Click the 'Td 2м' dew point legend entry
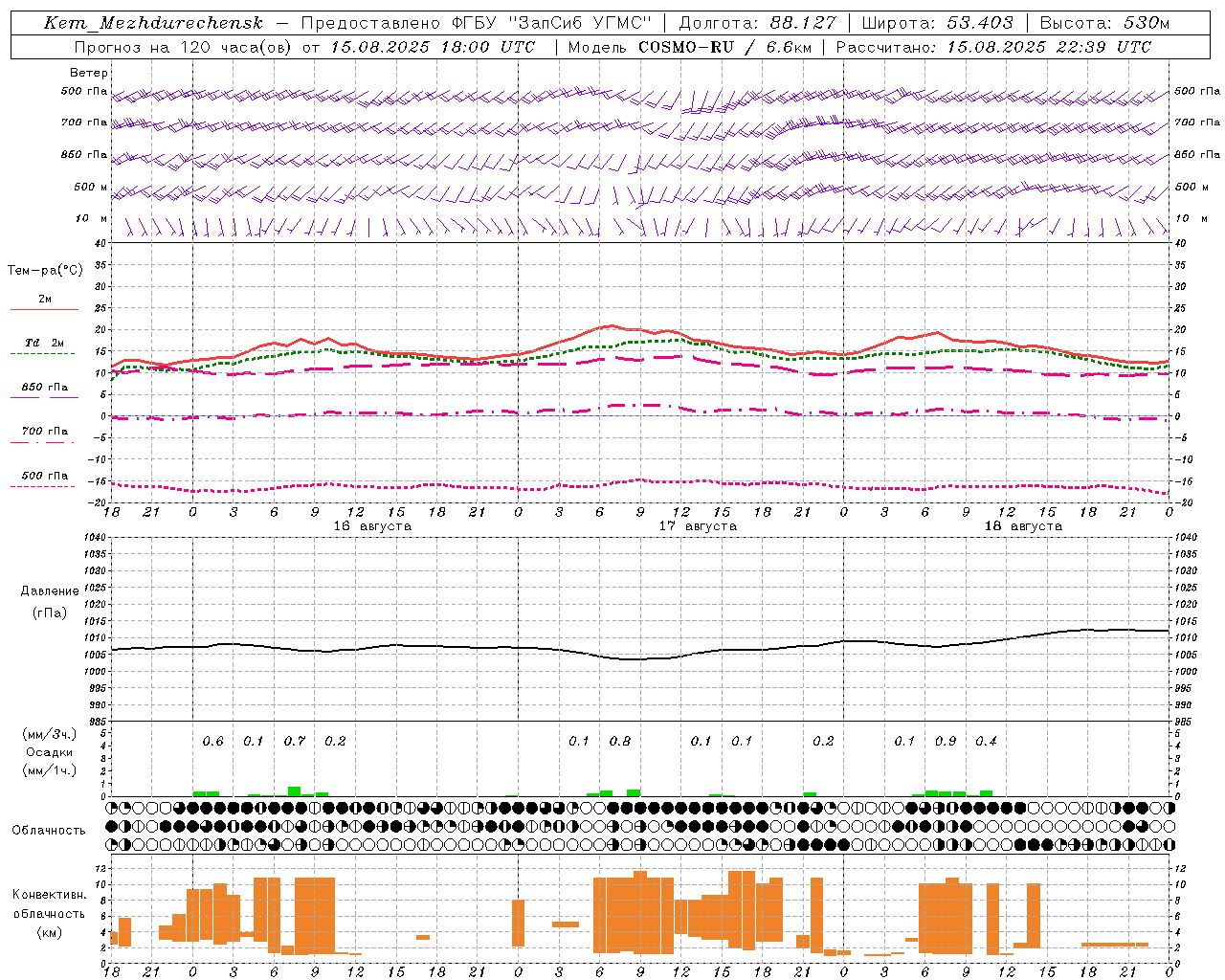 (x=44, y=343)
